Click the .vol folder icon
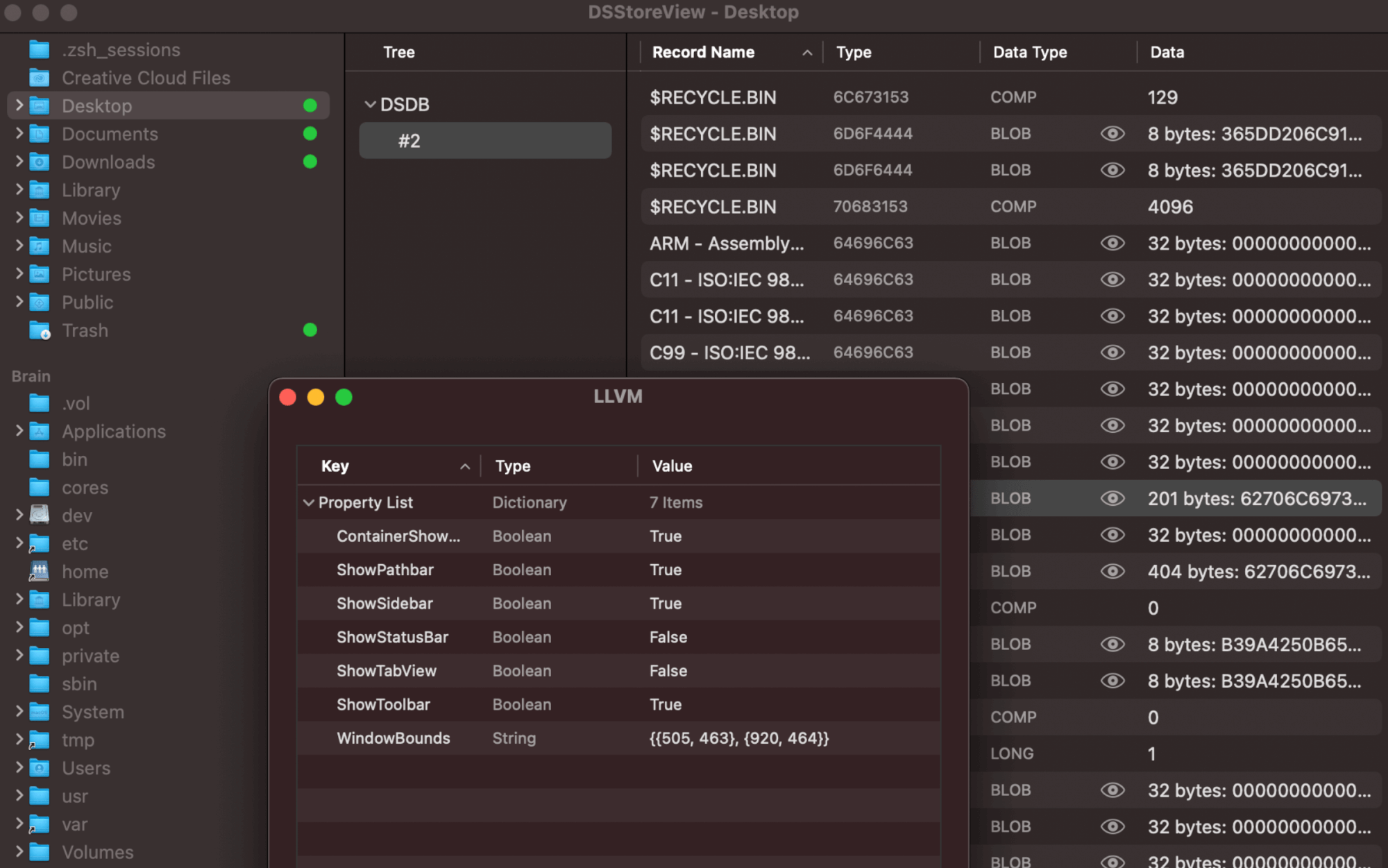 [40, 404]
